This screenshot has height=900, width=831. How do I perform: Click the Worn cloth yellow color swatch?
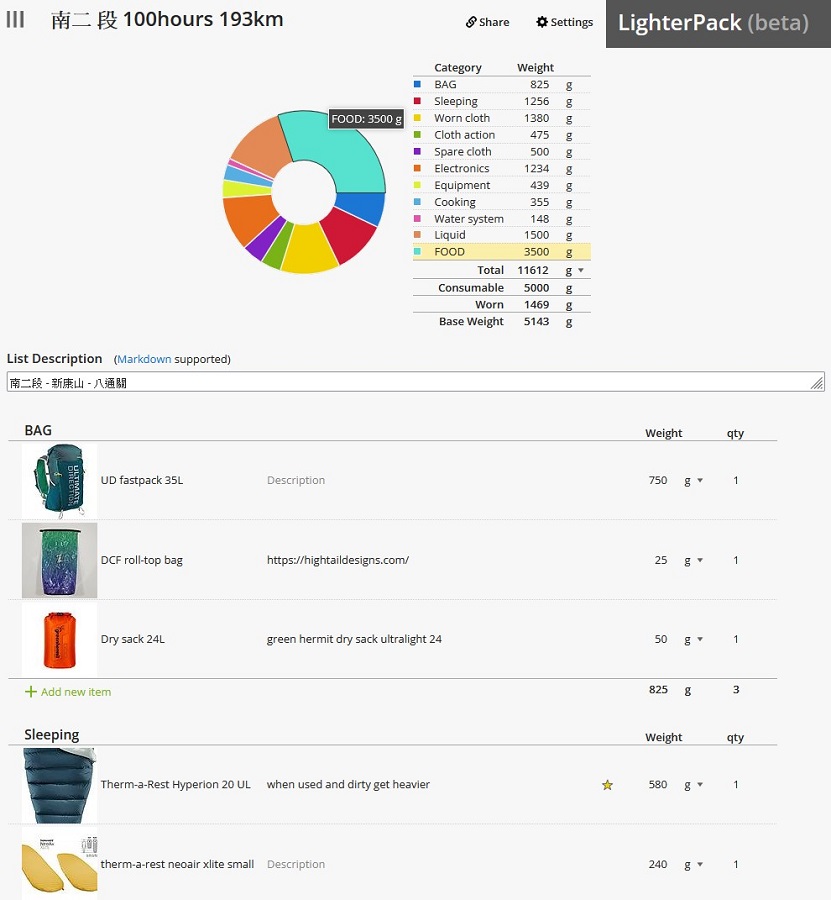coord(417,118)
